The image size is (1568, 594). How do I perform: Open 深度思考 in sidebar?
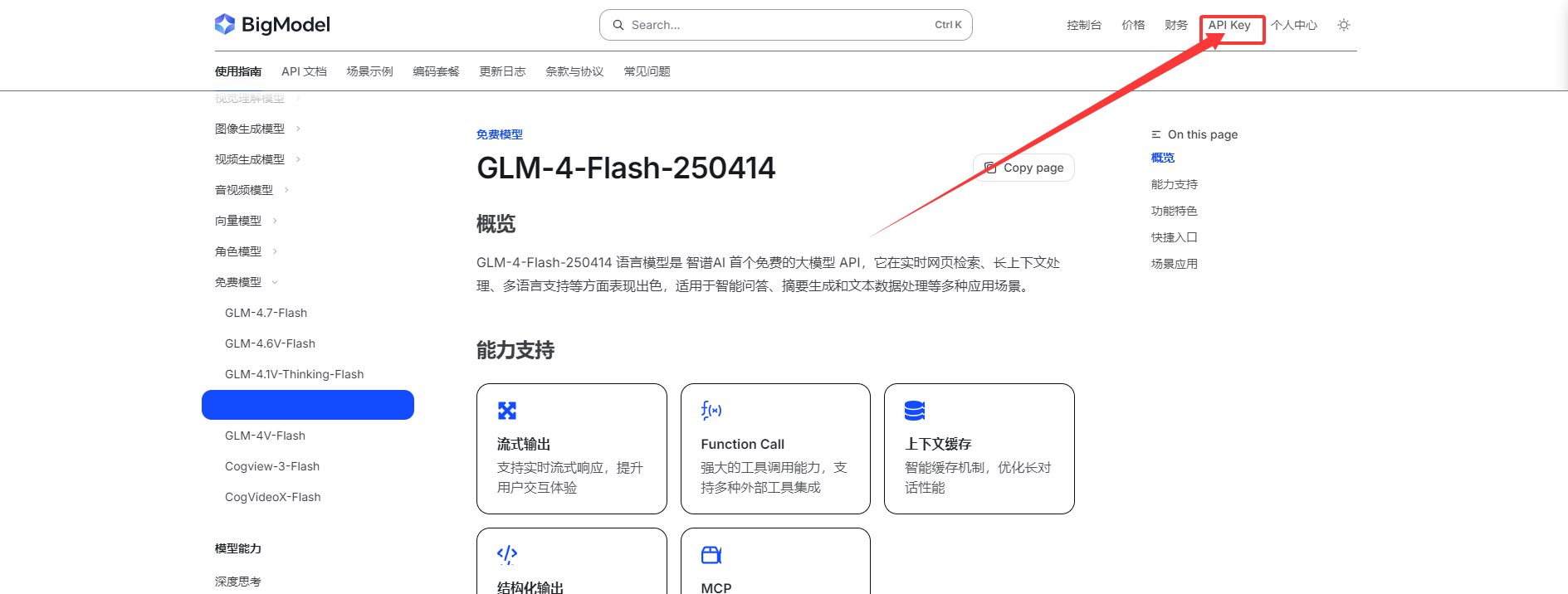coord(238,582)
